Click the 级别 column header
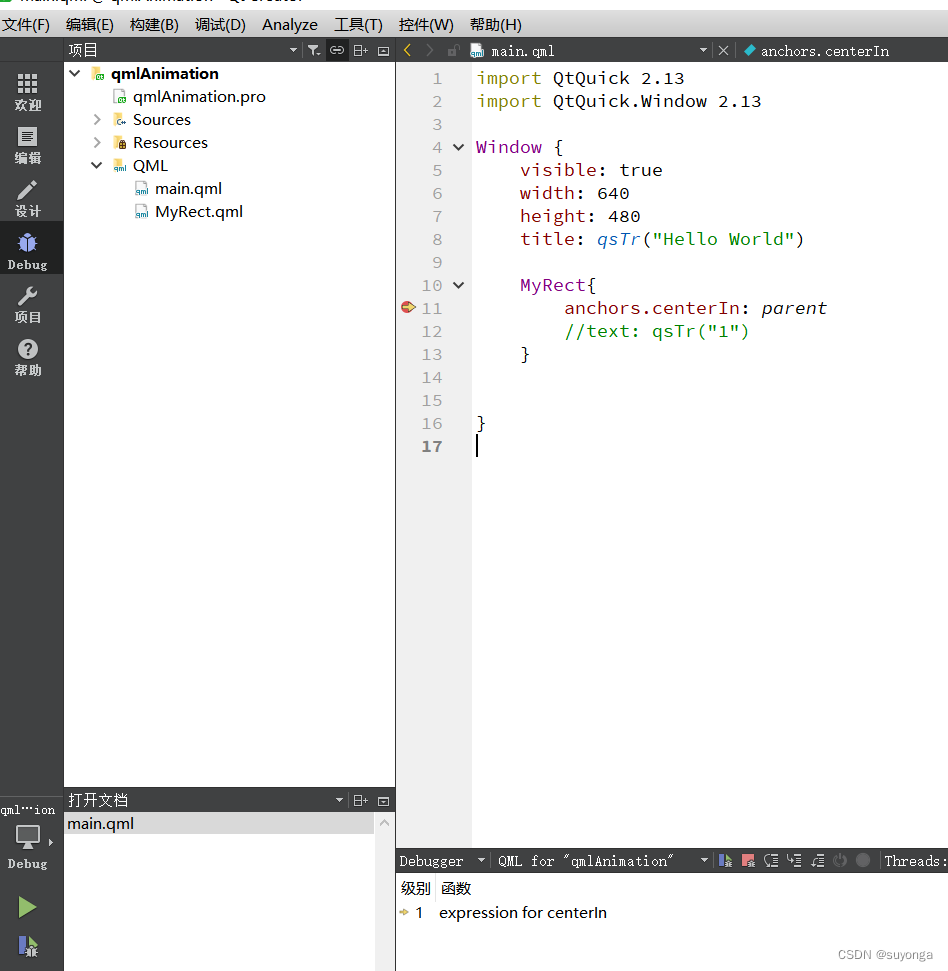The image size is (948, 971). click(415, 889)
